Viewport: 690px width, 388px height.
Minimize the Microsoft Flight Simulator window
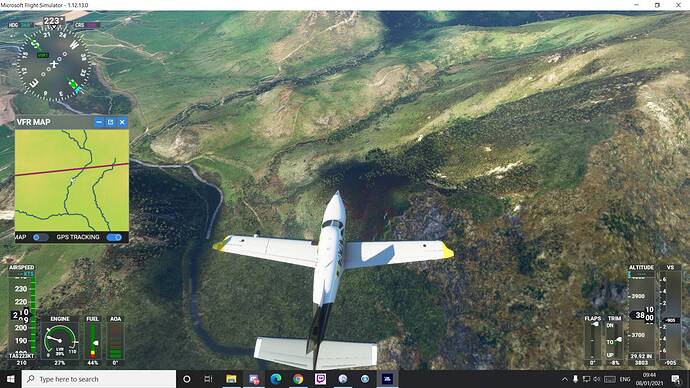click(x=637, y=5)
